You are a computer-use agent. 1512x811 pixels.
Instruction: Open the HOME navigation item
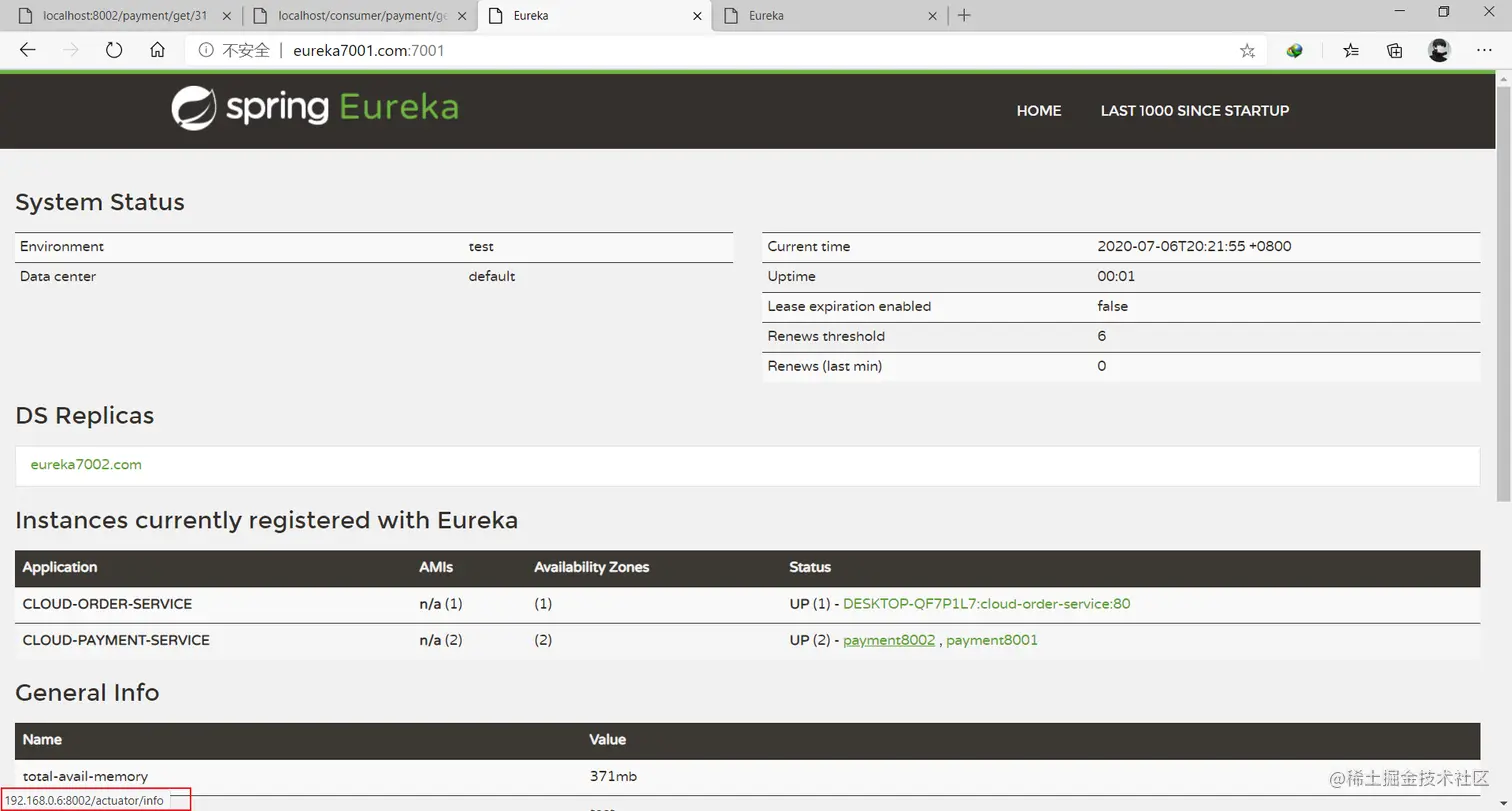(x=1039, y=111)
